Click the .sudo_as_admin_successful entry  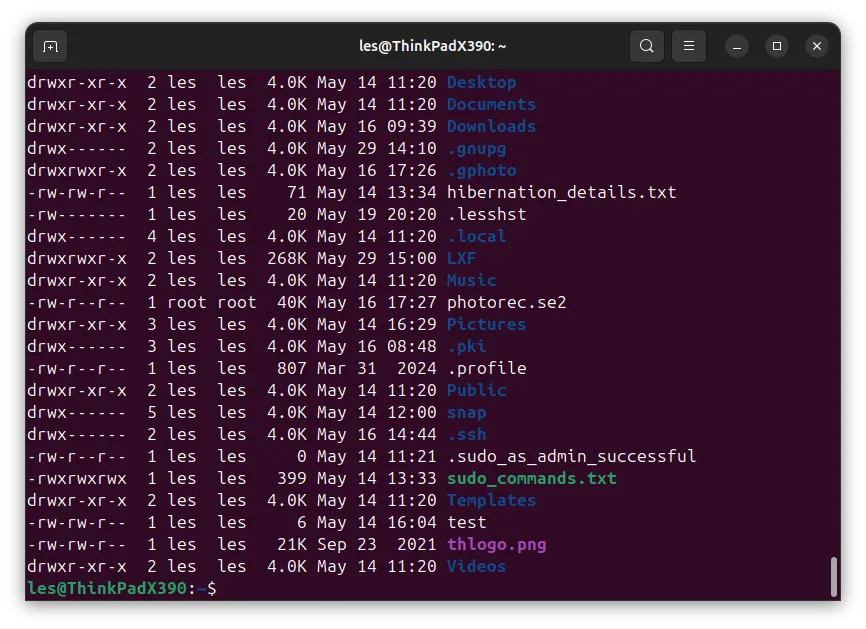571,456
